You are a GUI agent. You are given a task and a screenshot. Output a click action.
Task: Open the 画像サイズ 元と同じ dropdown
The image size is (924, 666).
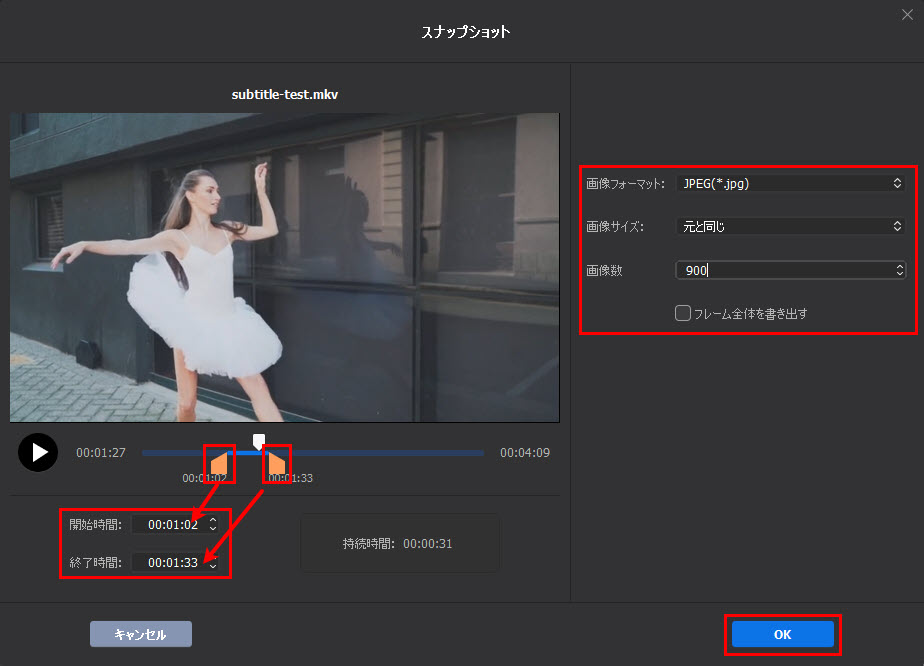coord(791,226)
